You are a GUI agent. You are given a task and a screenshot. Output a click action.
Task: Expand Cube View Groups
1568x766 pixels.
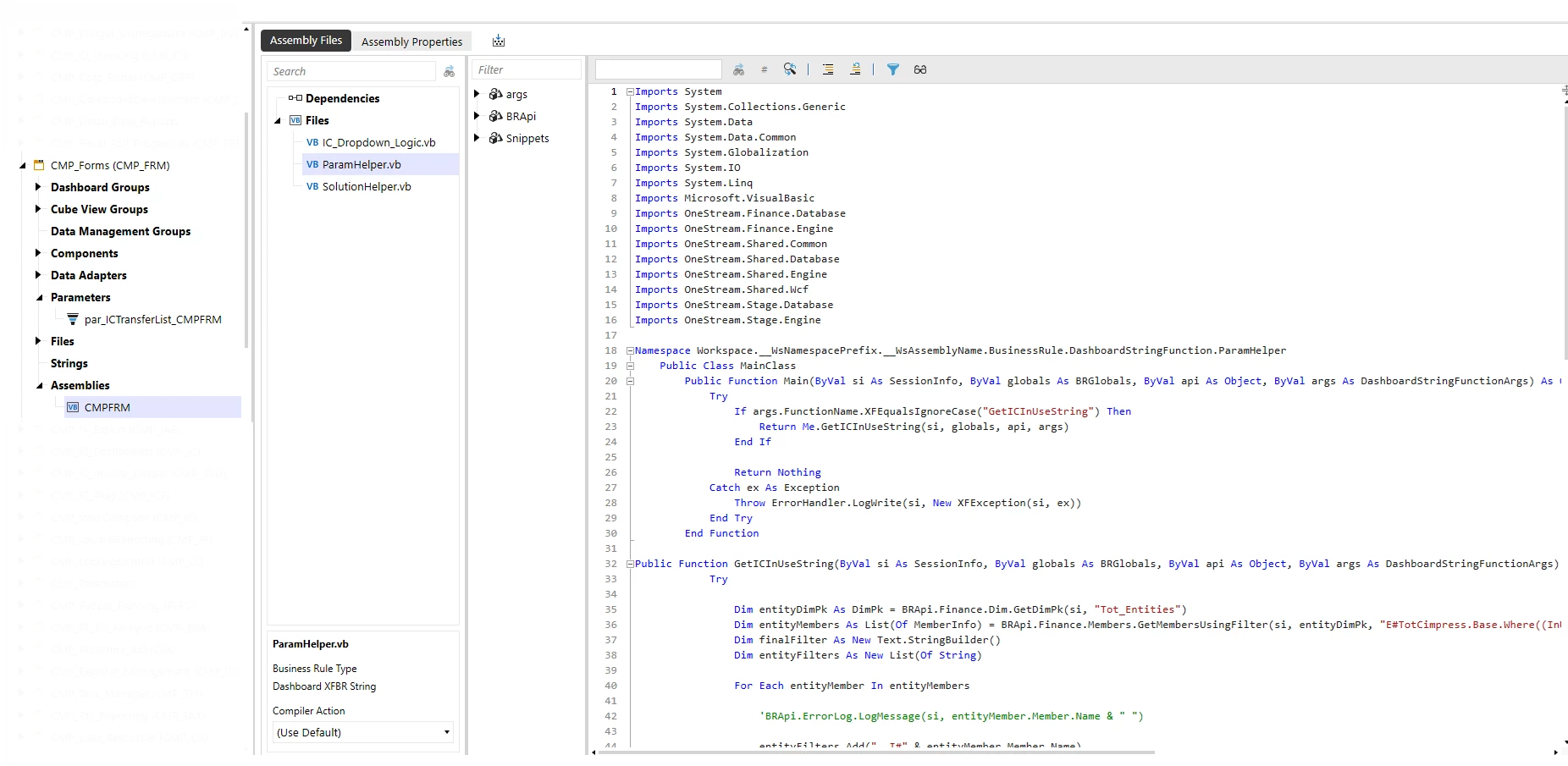tap(37, 209)
